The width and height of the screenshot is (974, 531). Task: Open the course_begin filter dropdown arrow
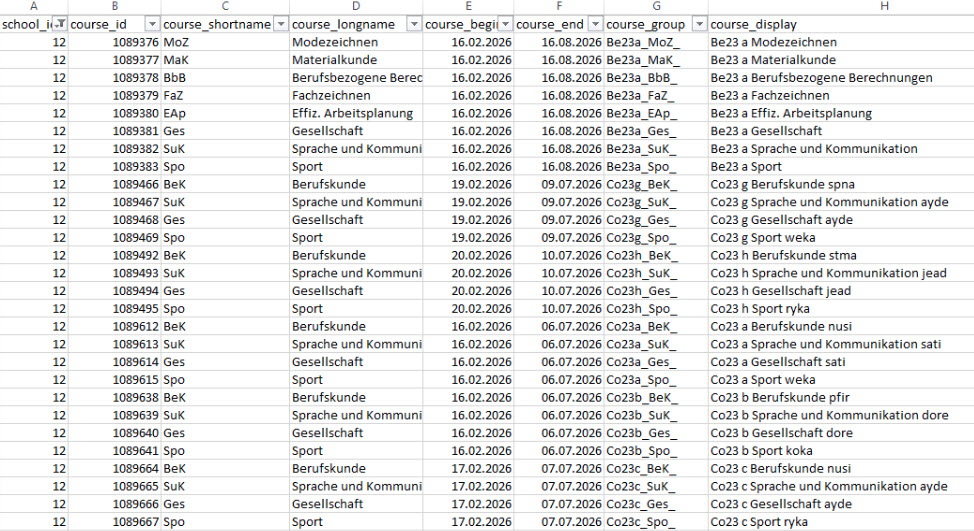click(x=505, y=23)
